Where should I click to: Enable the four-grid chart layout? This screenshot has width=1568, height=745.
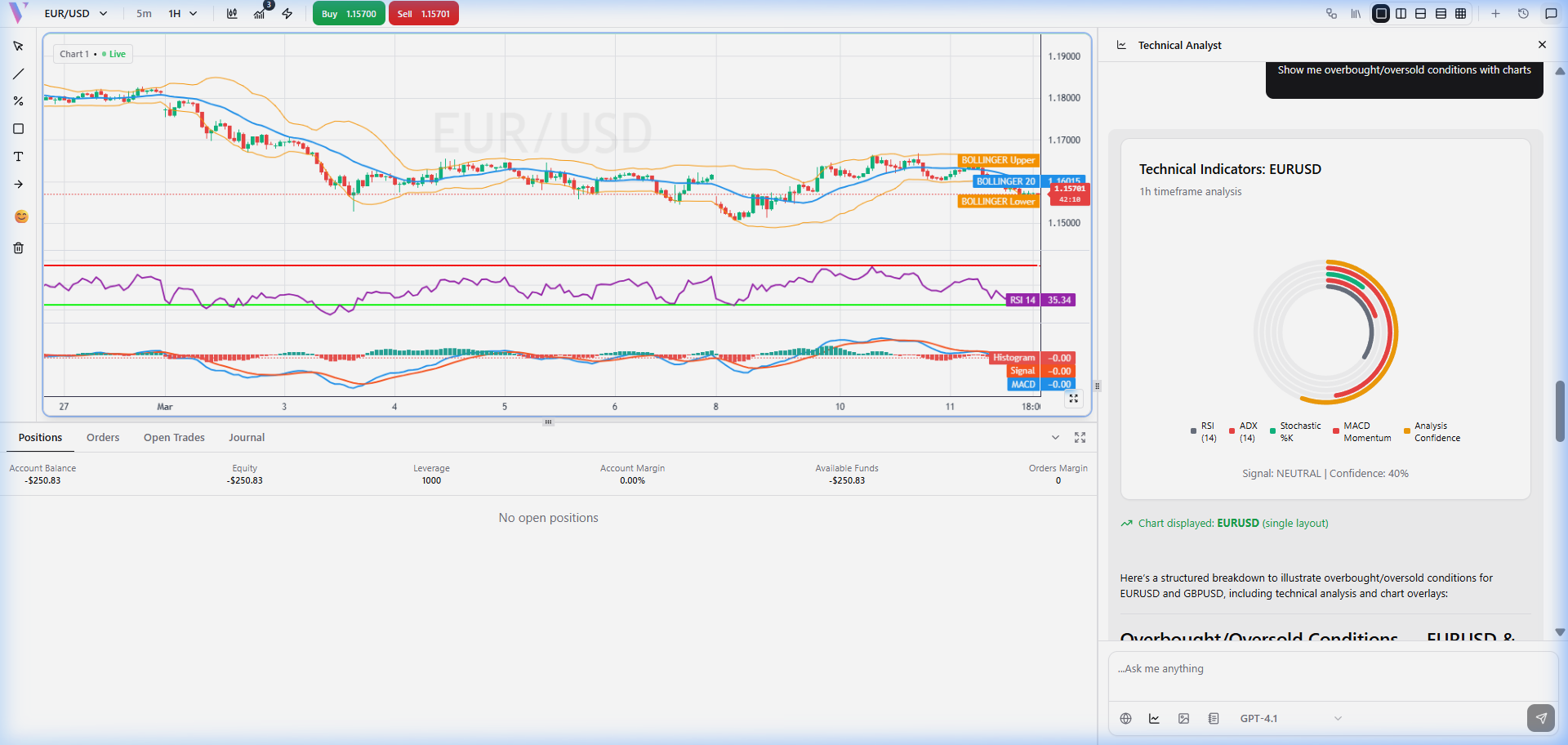[1461, 14]
